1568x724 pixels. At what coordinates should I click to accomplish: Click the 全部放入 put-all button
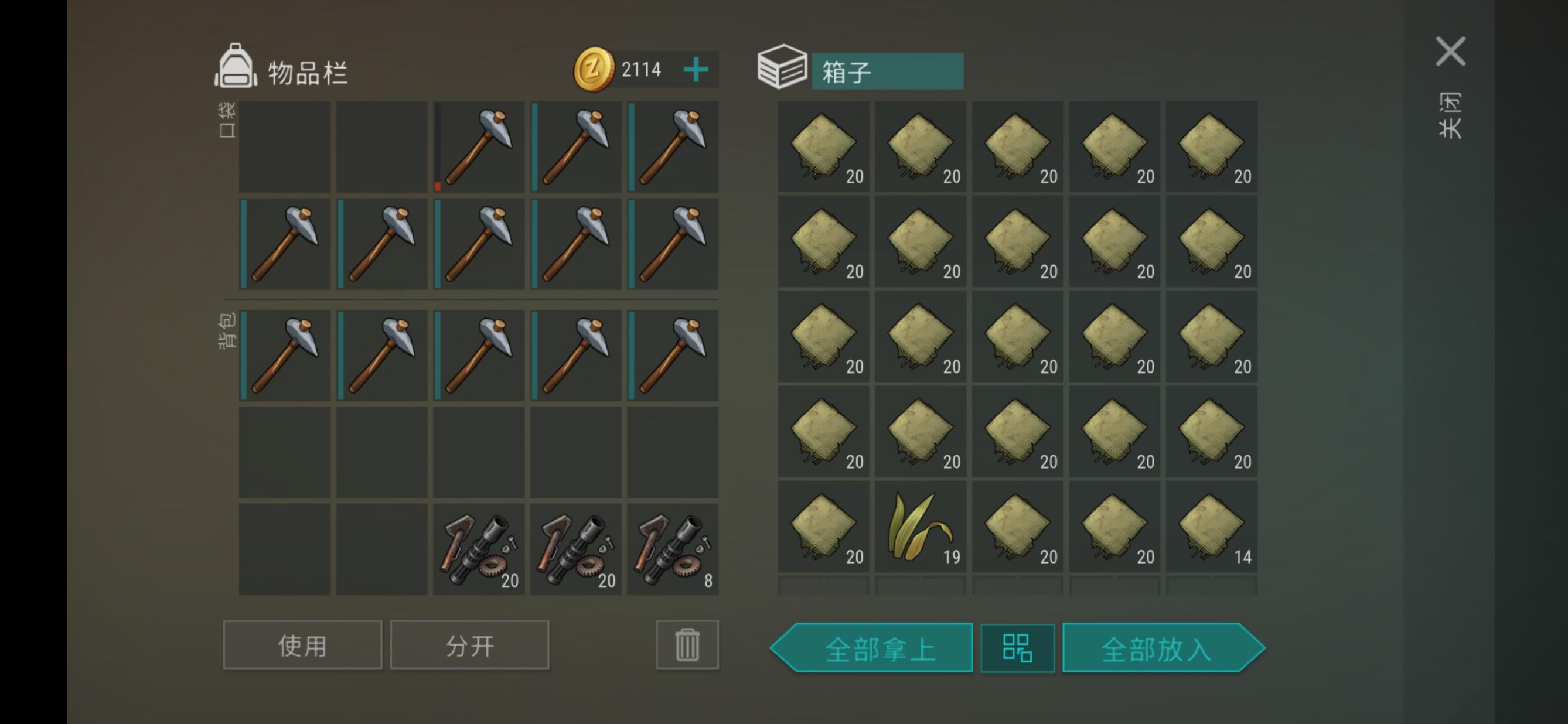click(1164, 648)
